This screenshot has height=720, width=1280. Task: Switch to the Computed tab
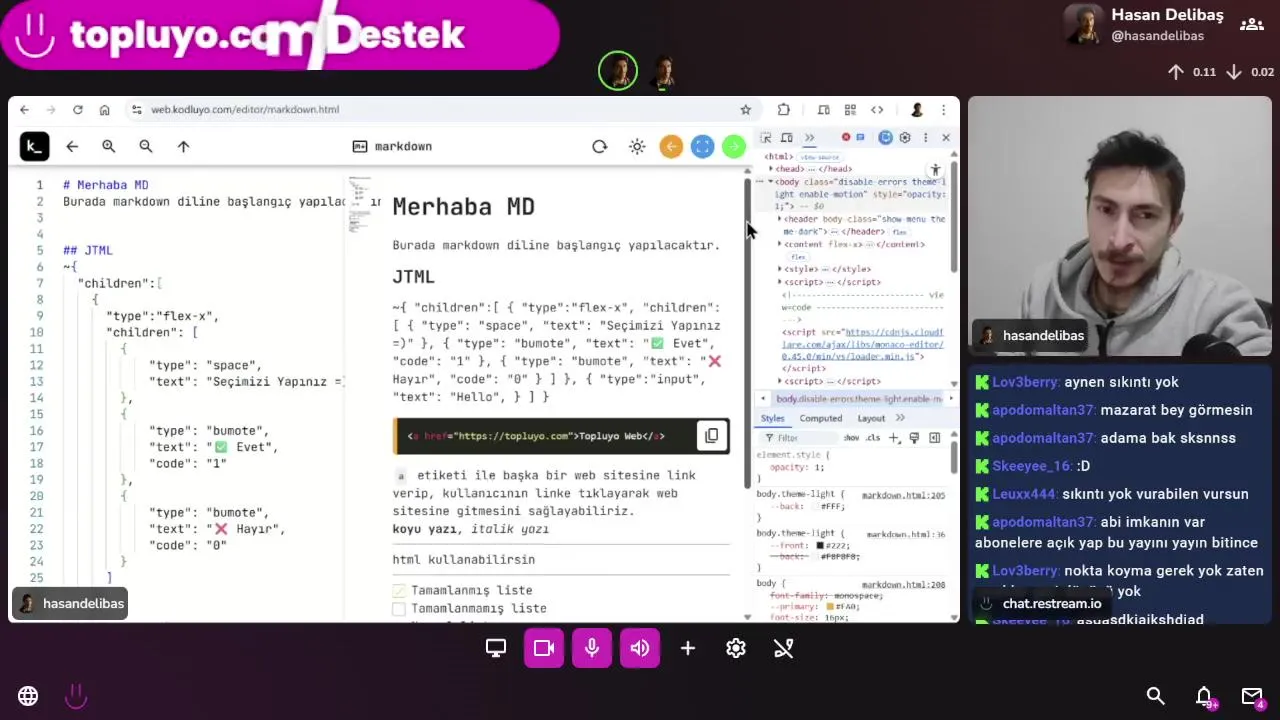coord(820,418)
